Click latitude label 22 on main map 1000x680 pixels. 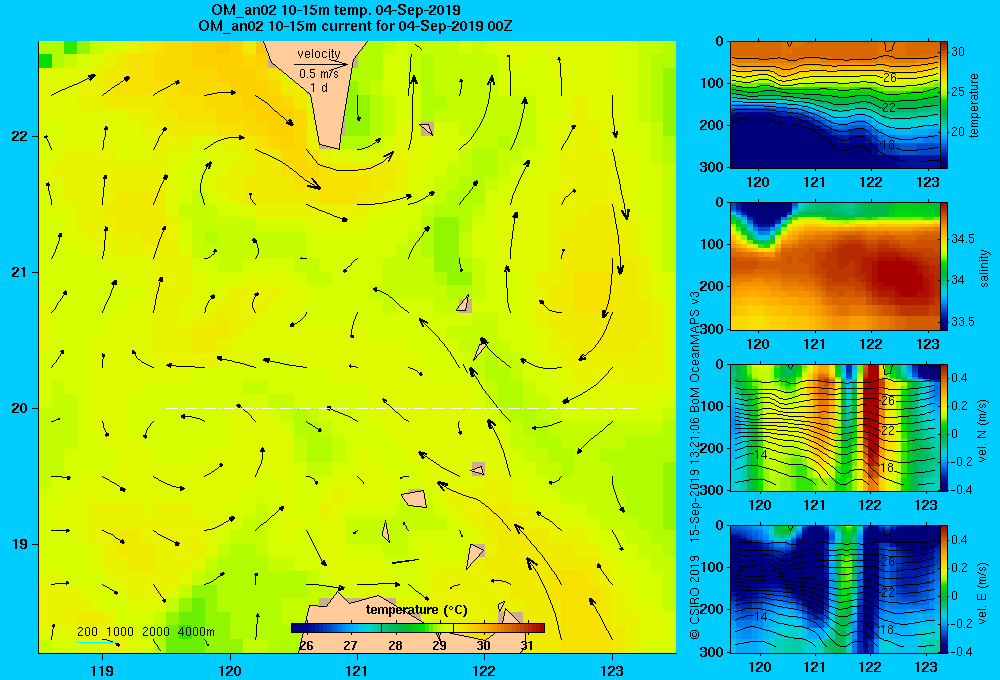(19, 137)
